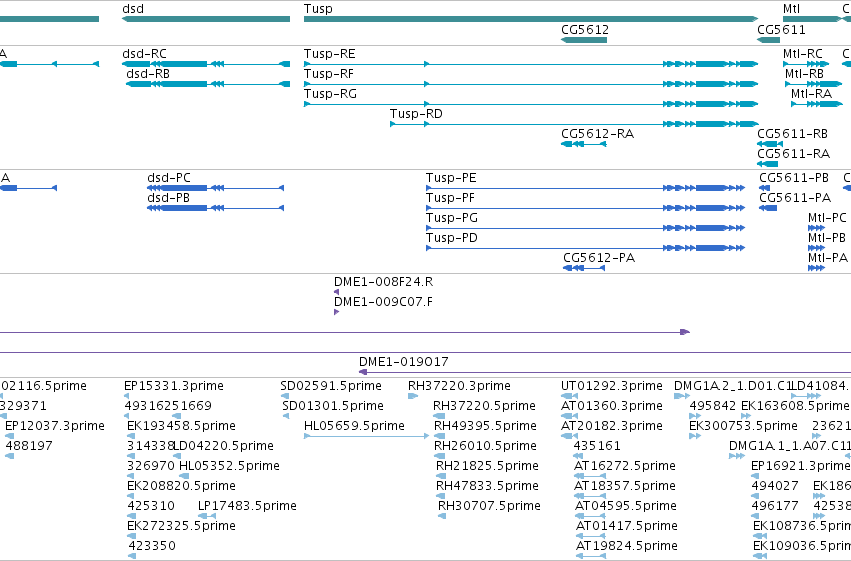851x561 pixels.
Task: Click the CG5611 gene span
Action: pos(769,40)
